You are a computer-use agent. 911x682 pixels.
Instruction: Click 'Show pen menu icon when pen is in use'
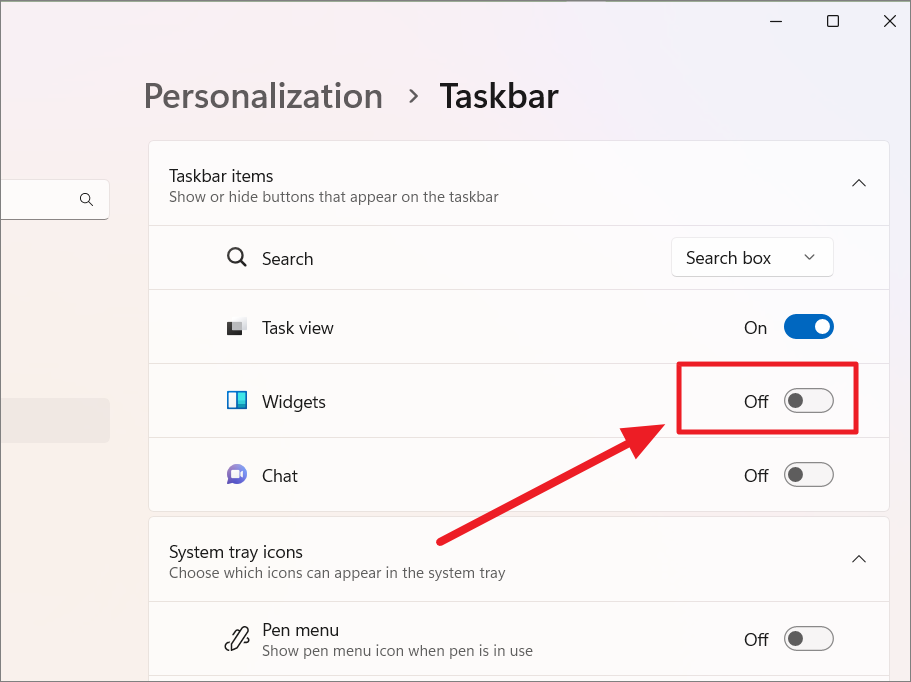coord(397,651)
